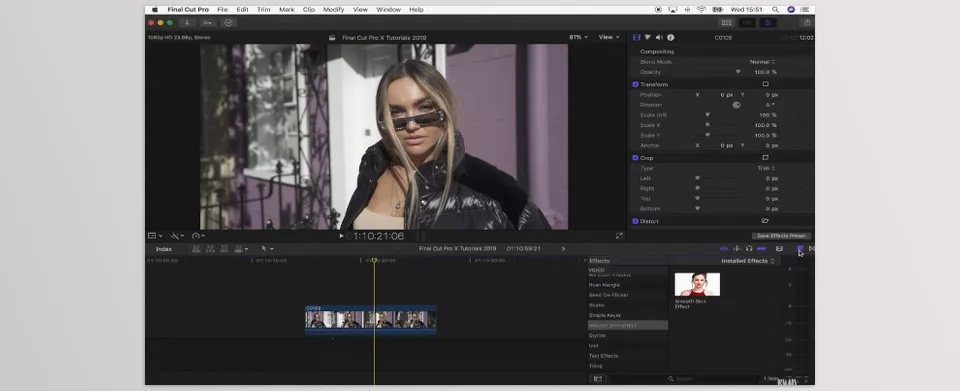This screenshot has width=960, height=391.
Task: Click Smooth Skin Effect thumbnail
Action: (x=697, y=285)
